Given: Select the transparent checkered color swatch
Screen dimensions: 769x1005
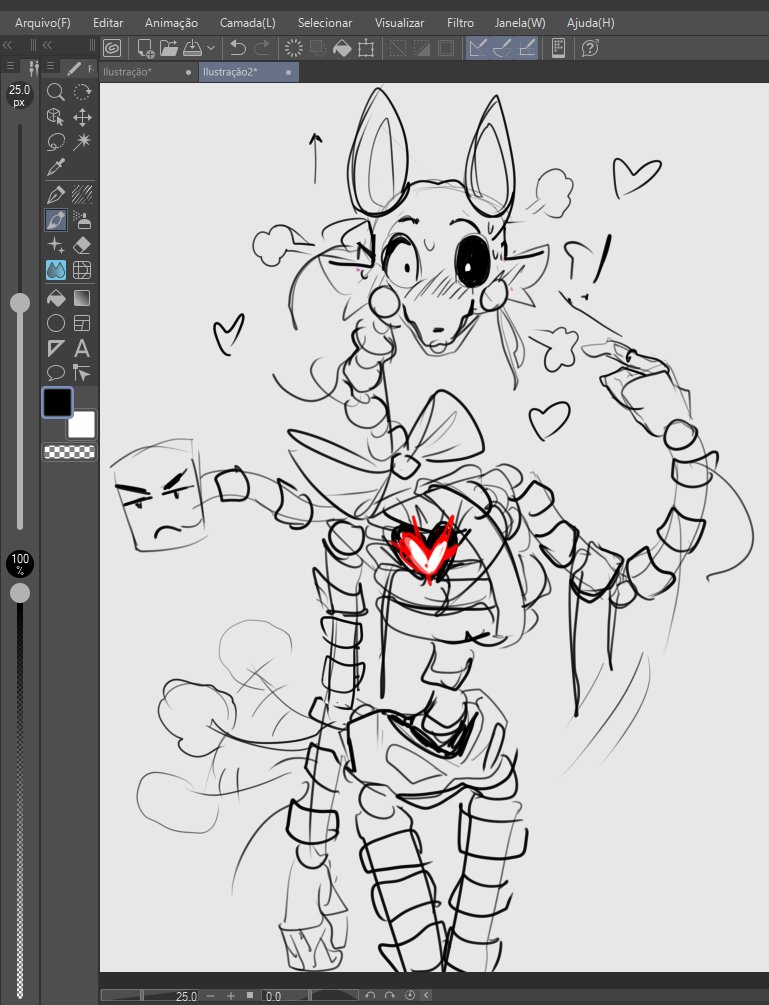Looking at the screenshot, I should 69,452.
